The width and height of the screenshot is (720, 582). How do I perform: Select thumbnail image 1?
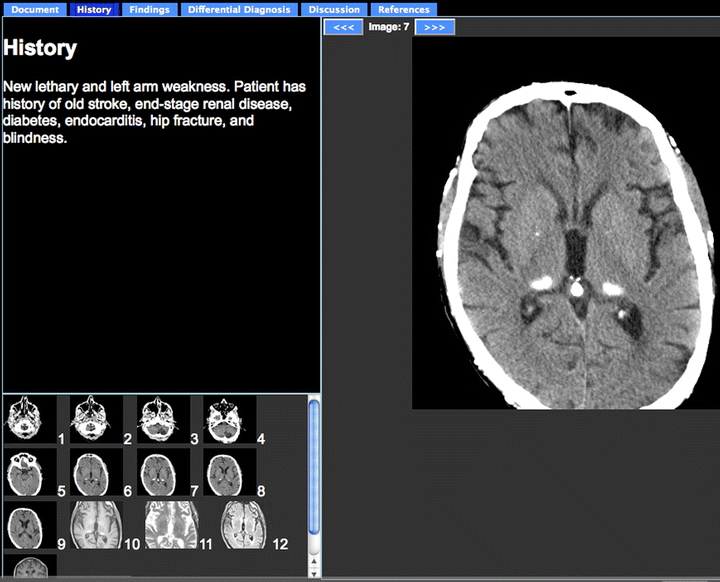(27, 420)
